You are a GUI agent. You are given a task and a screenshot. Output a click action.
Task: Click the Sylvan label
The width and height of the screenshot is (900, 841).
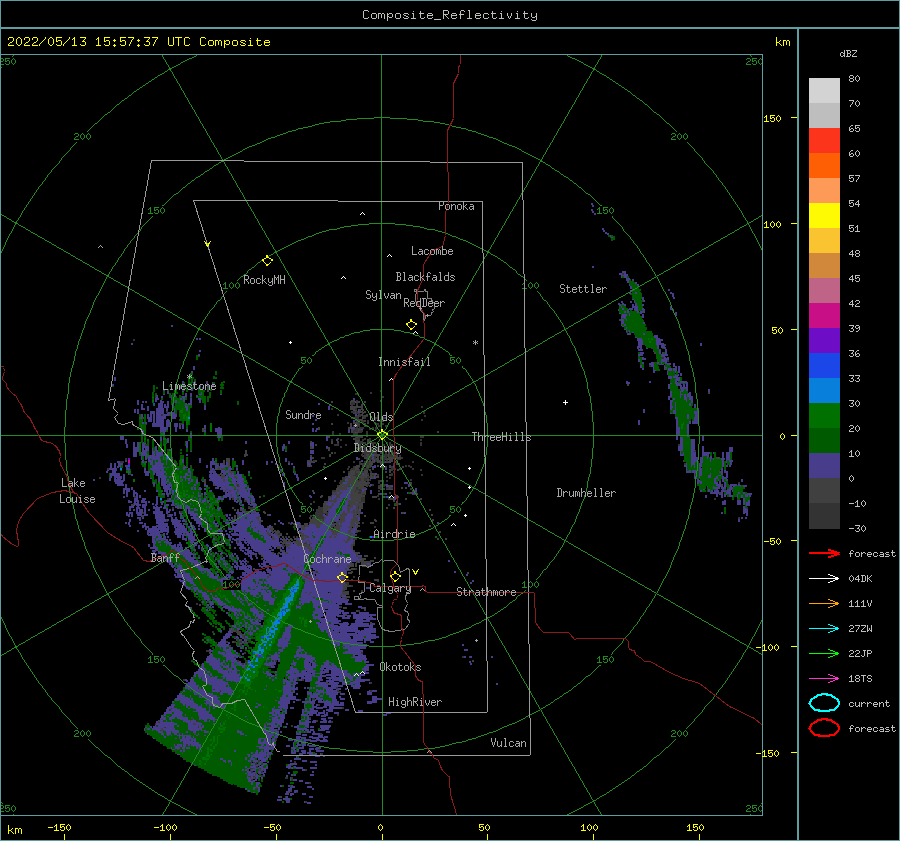[x=383, y=295]
